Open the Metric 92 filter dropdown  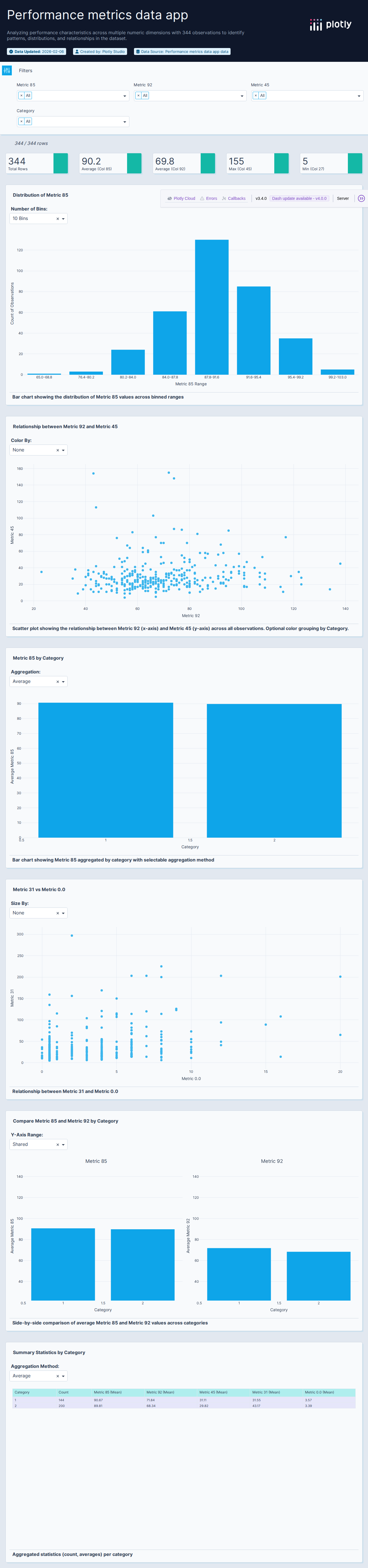coord(242,96)
